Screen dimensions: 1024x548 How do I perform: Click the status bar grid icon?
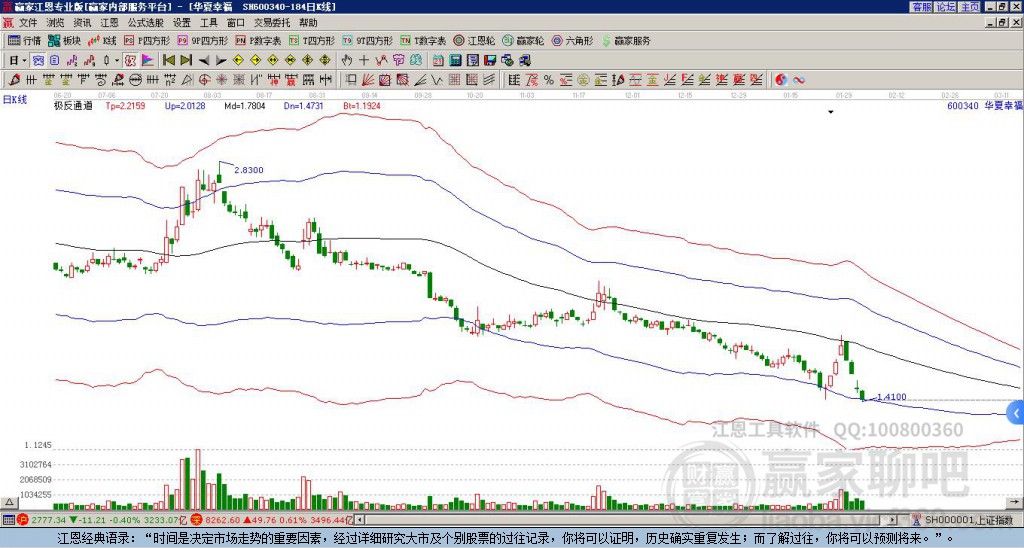pyautogui.click(x=8, y=520)
